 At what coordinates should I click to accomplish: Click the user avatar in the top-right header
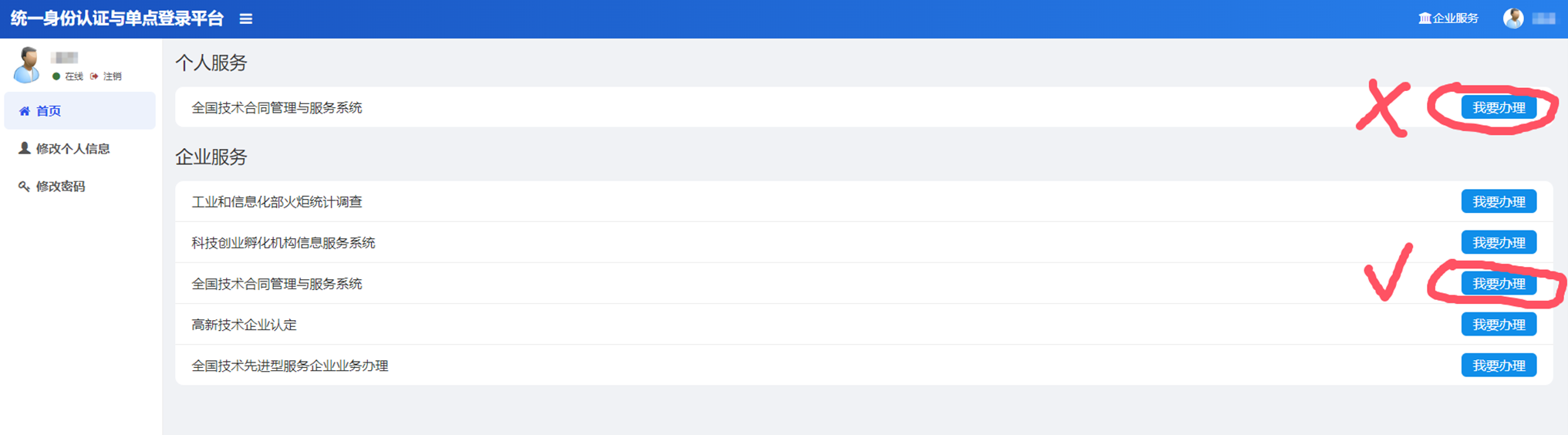point(1513,19)
